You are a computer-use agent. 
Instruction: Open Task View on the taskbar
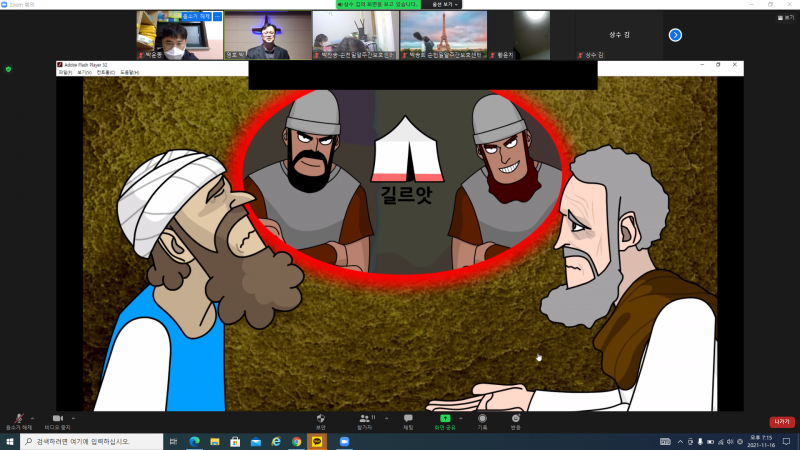173,441
